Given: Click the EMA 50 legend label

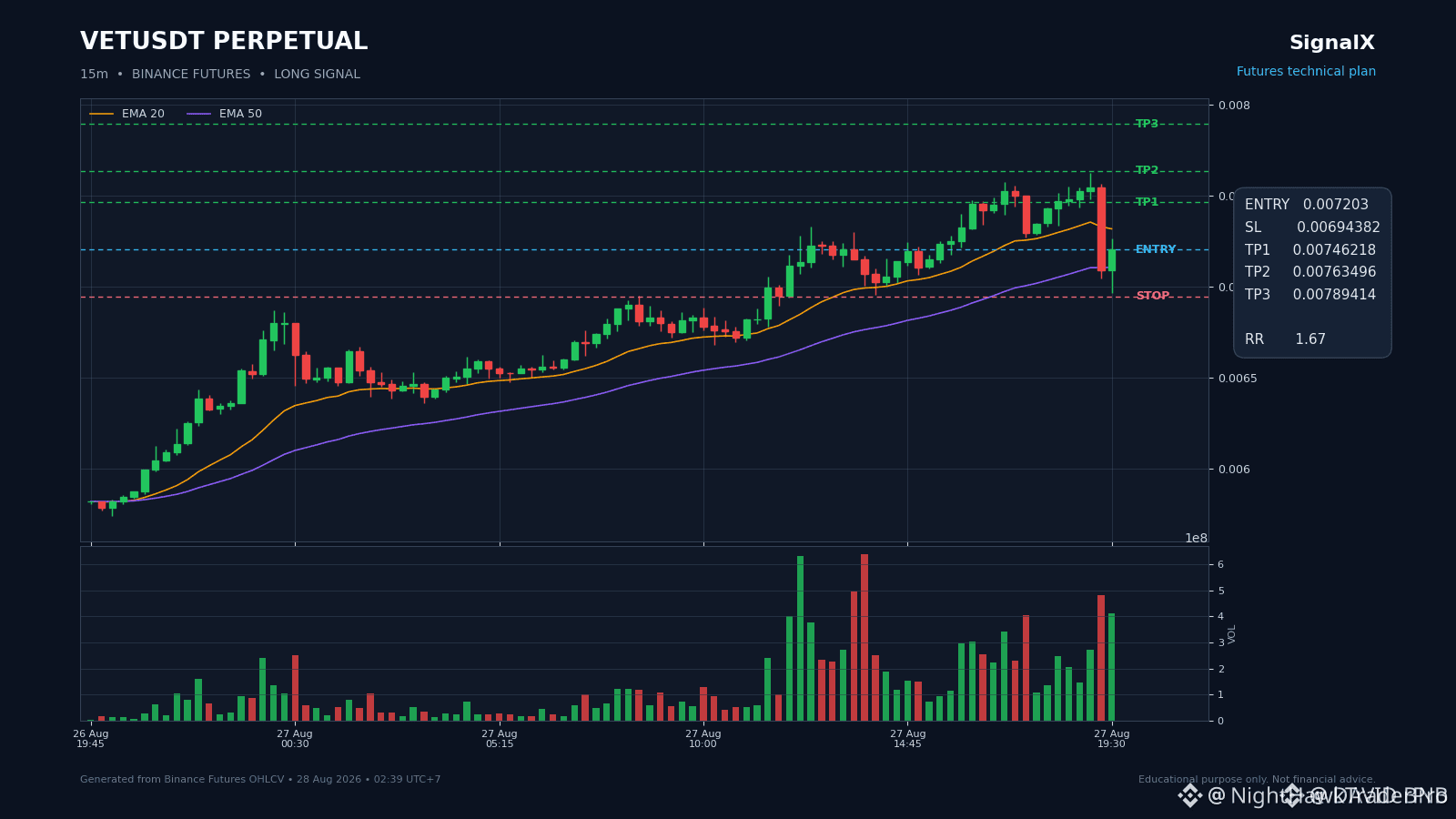Looking at the screenshot, I should tap(240, 114).
